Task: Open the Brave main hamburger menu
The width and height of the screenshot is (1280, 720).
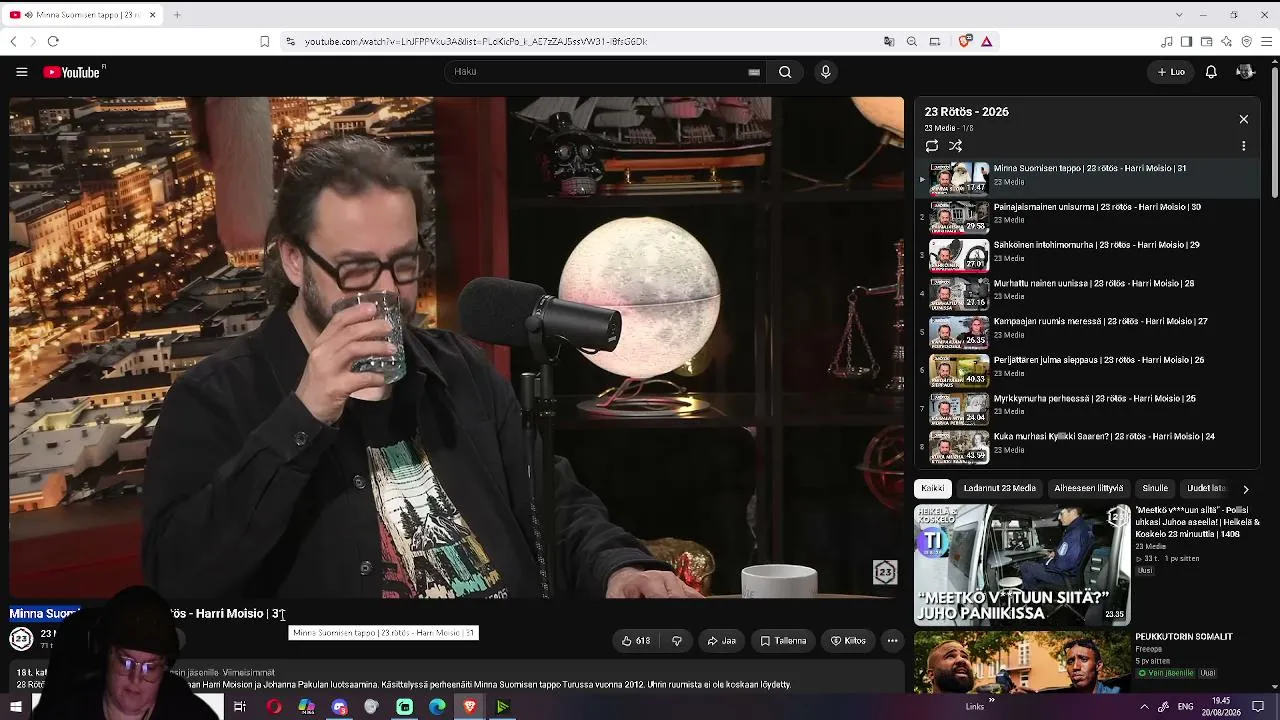Action: (1267, 41)
